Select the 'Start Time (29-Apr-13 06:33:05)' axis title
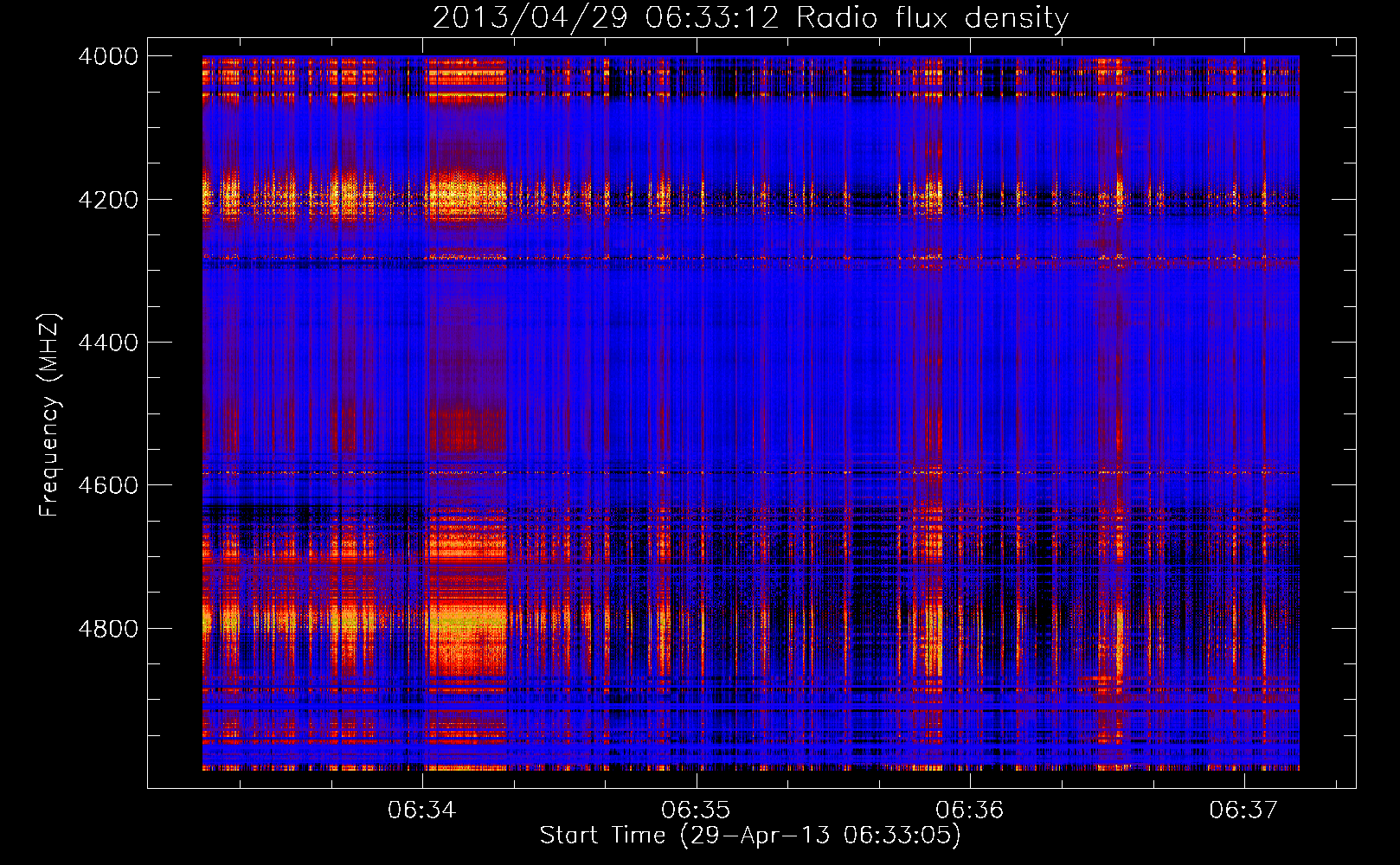 (750, 836)
